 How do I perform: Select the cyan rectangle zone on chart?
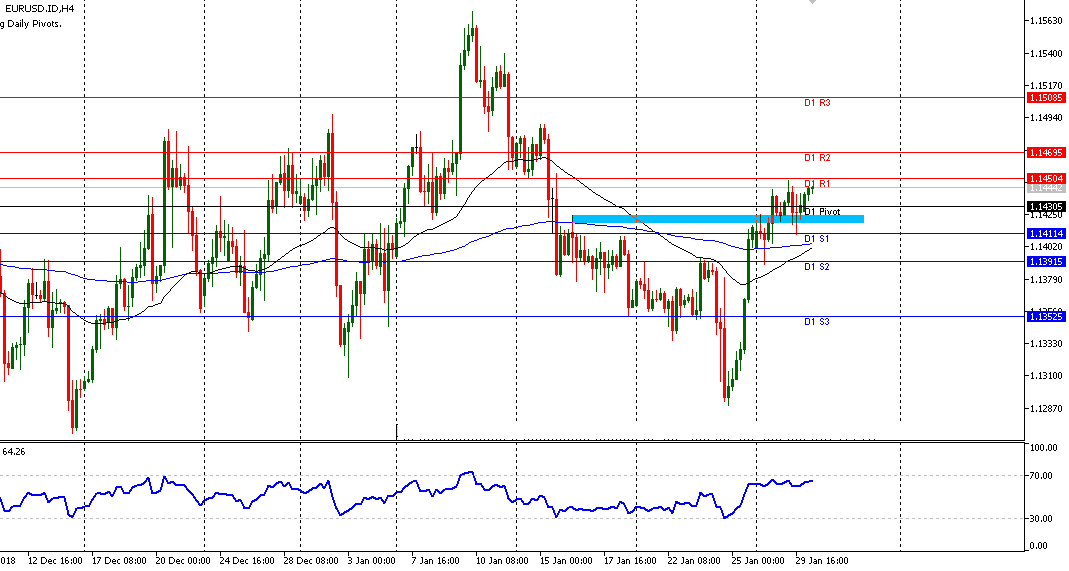(x=718, y=219)
